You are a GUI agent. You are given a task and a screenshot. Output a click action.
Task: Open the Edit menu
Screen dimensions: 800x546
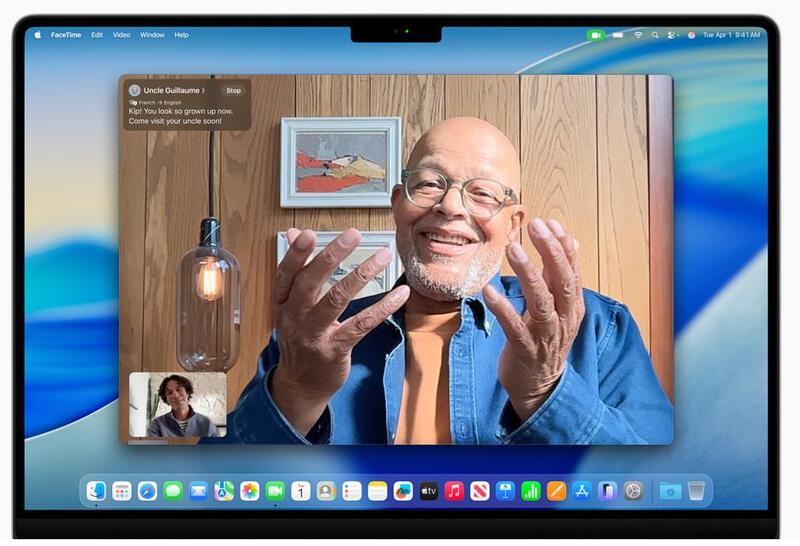97,35
